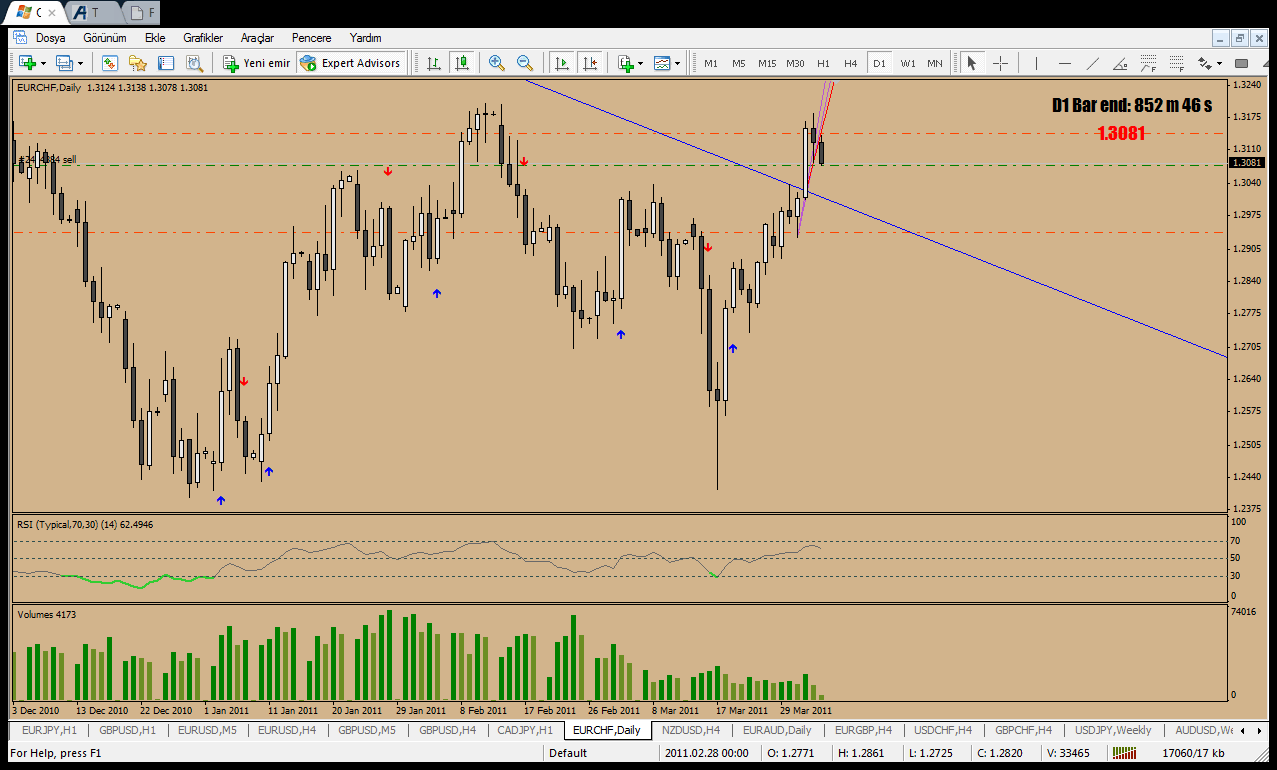1277x770 pixels.
Task: Select the crosshair cursor tool
Action: (x=1000, y=63)
